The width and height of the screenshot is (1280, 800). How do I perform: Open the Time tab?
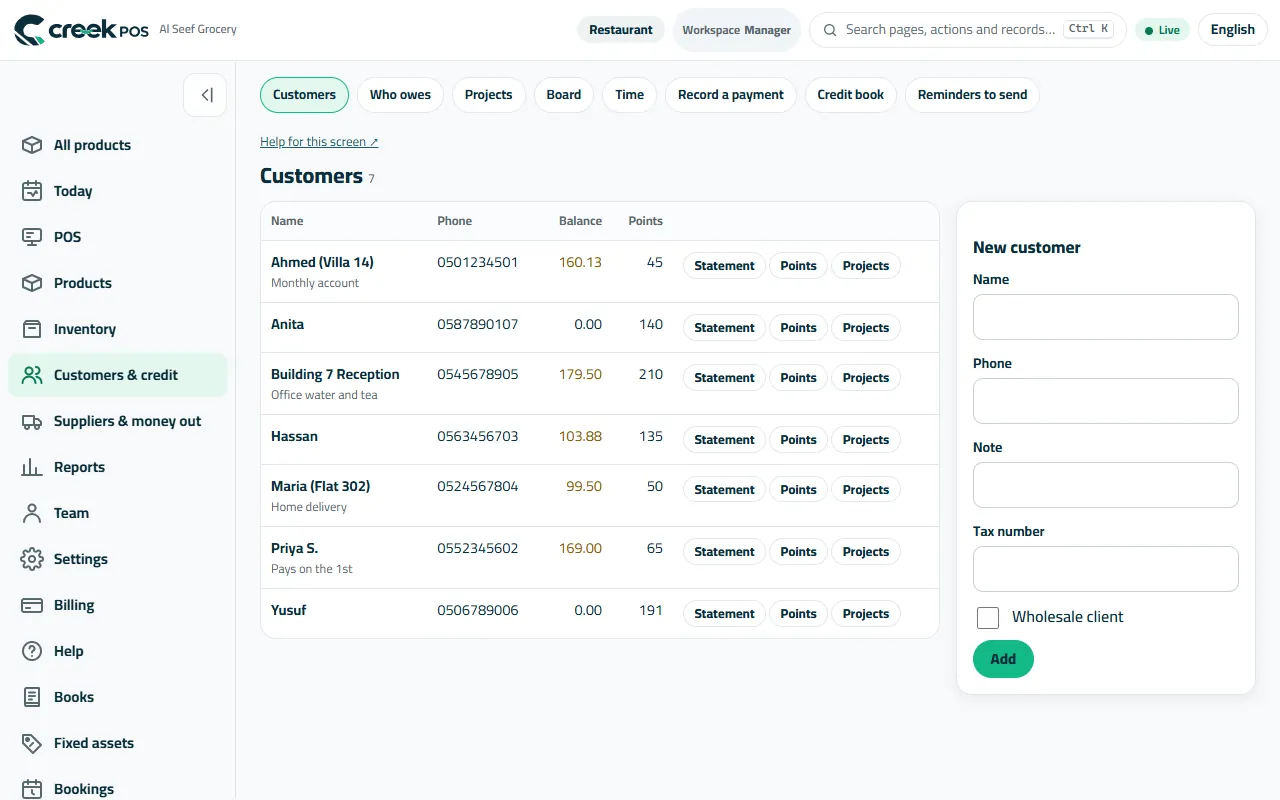(629, 95)
